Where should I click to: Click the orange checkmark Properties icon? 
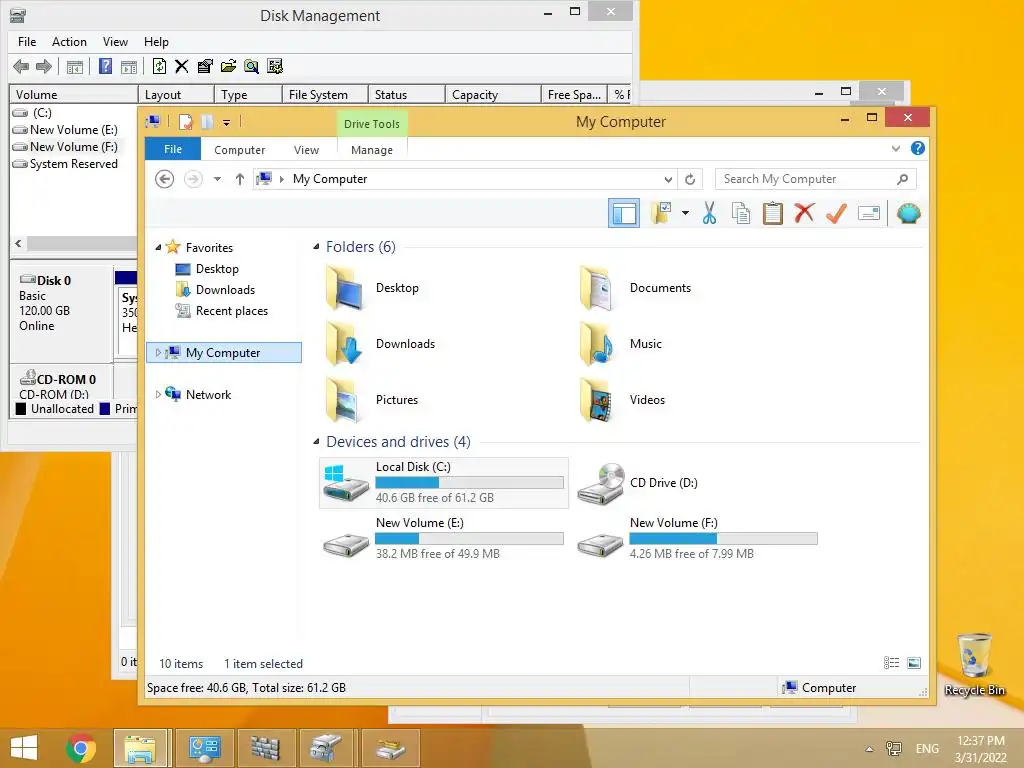point(837,213)
